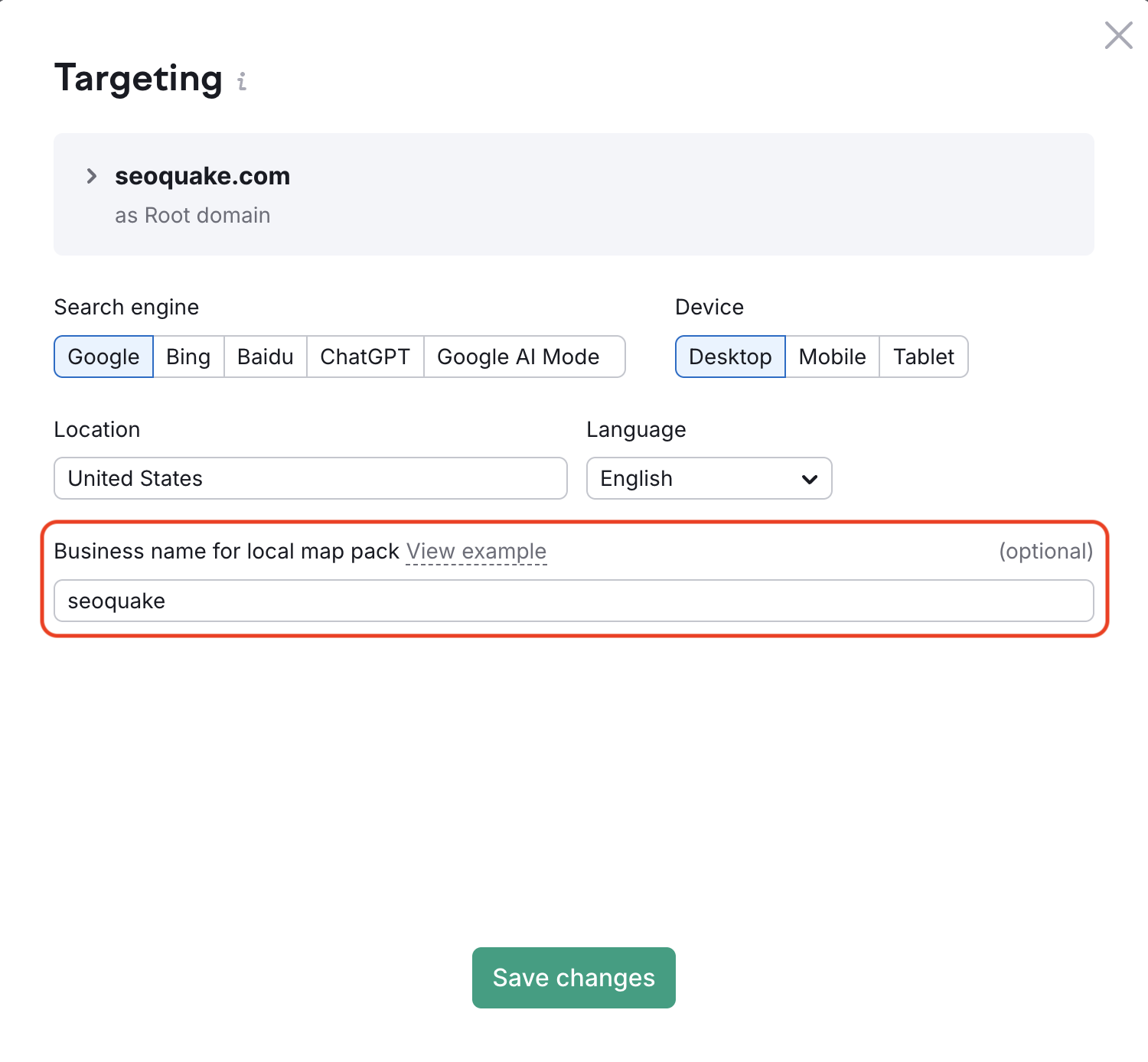Screen dimensions: 1148x1062
Task: Switch search engine to Bing
Action: click(188, 357)
